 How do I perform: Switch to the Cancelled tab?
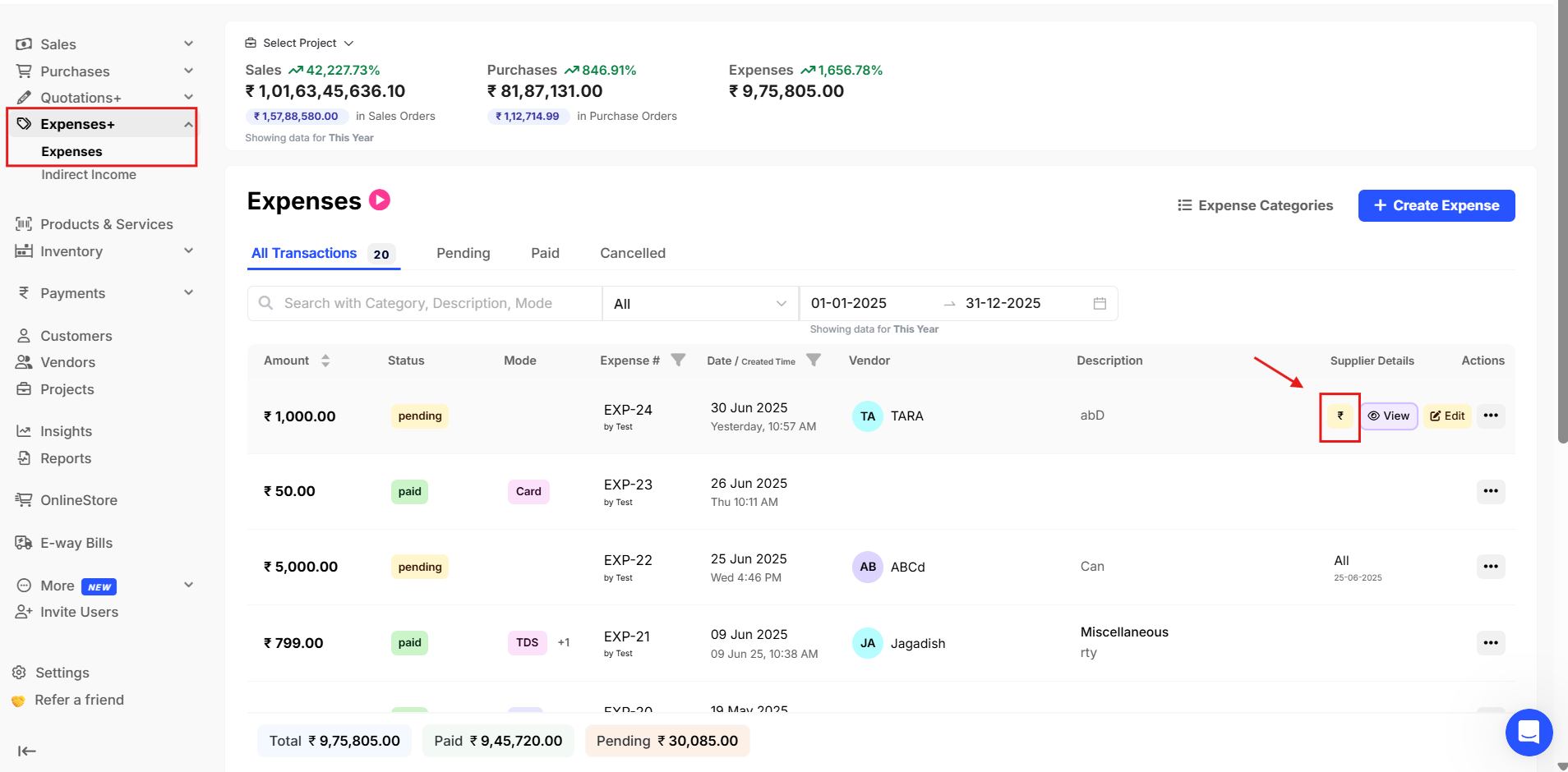coord(632,253)
